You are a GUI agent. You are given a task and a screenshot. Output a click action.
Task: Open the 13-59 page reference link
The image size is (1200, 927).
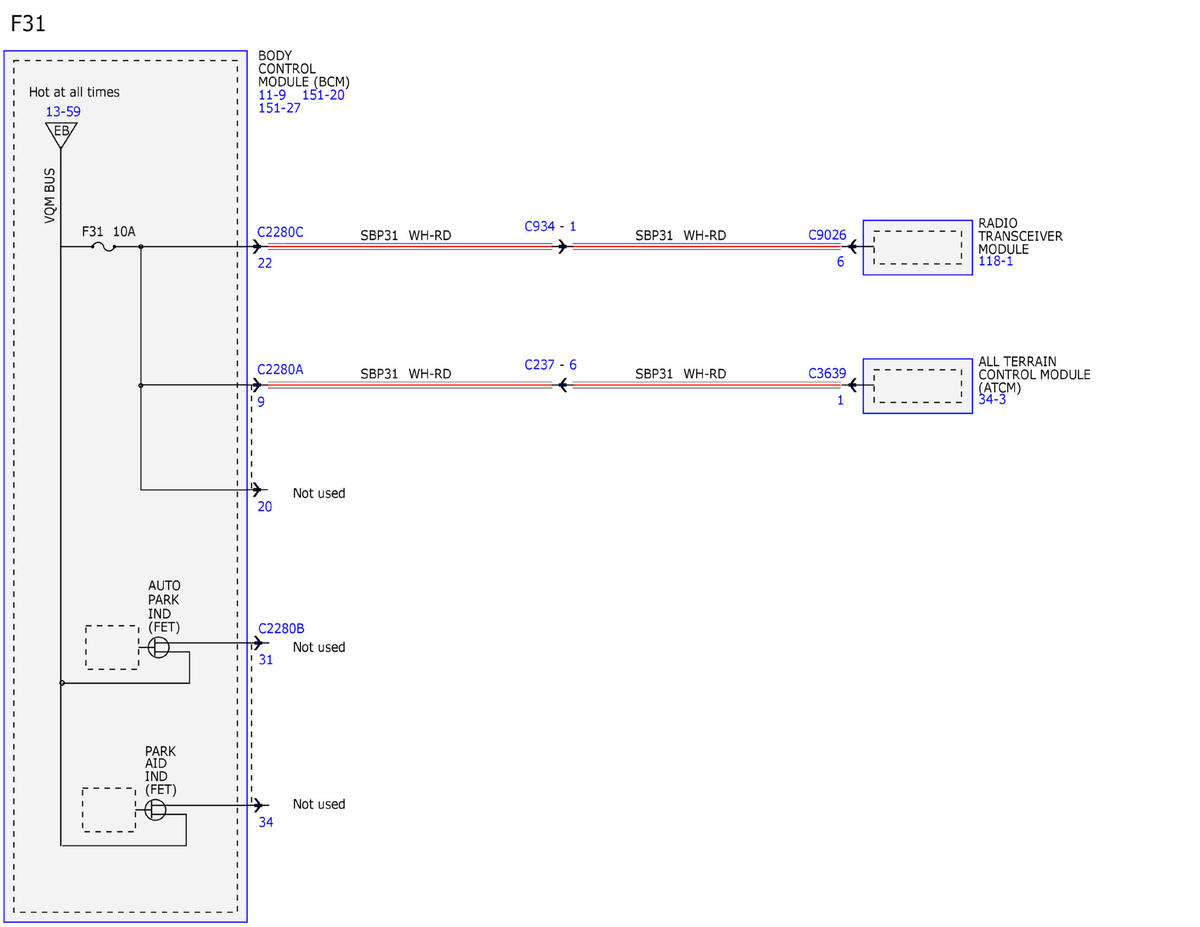coord(63,111)
